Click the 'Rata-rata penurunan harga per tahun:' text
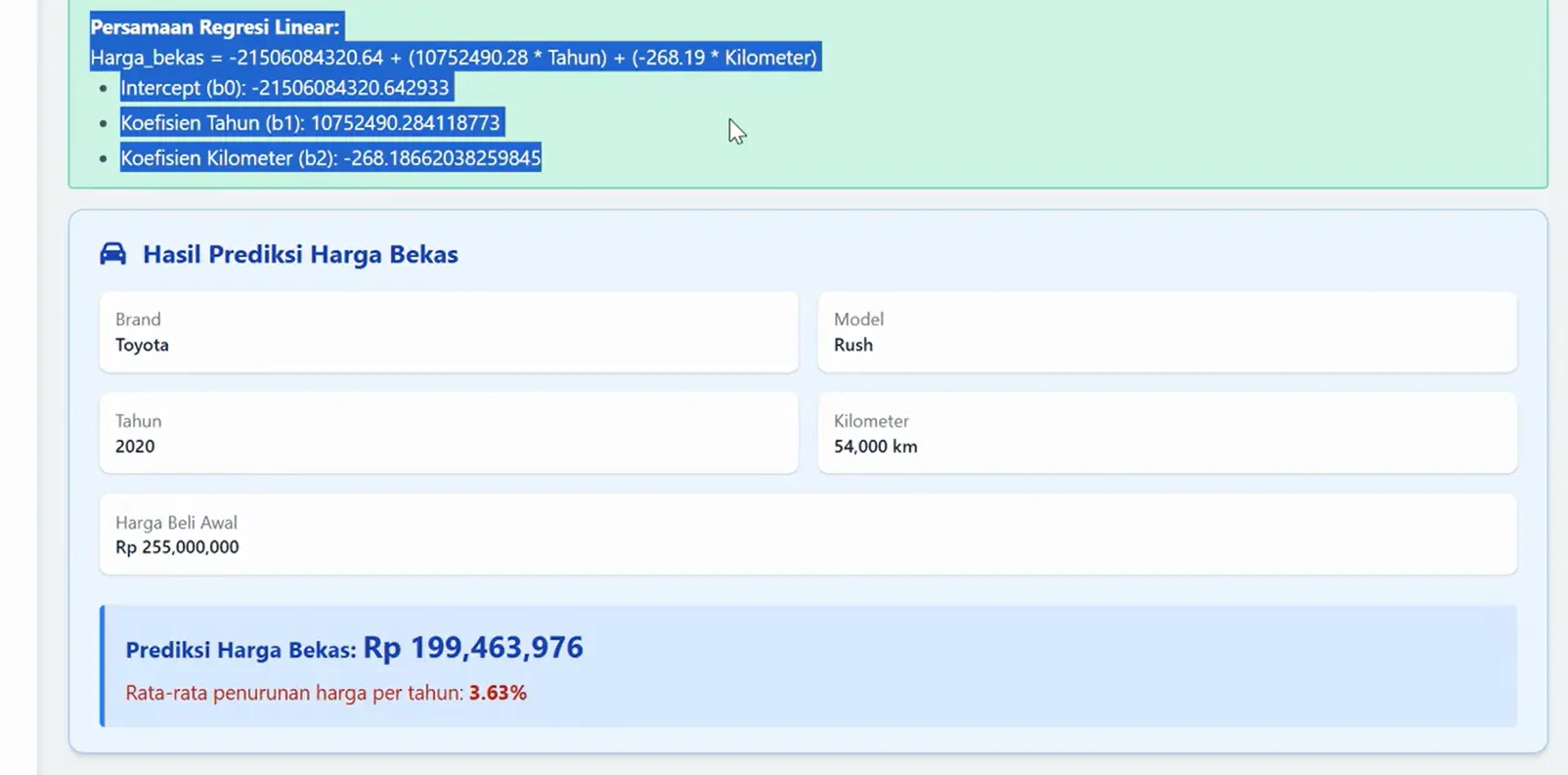Screen dimensions: 1568x775 294,693
